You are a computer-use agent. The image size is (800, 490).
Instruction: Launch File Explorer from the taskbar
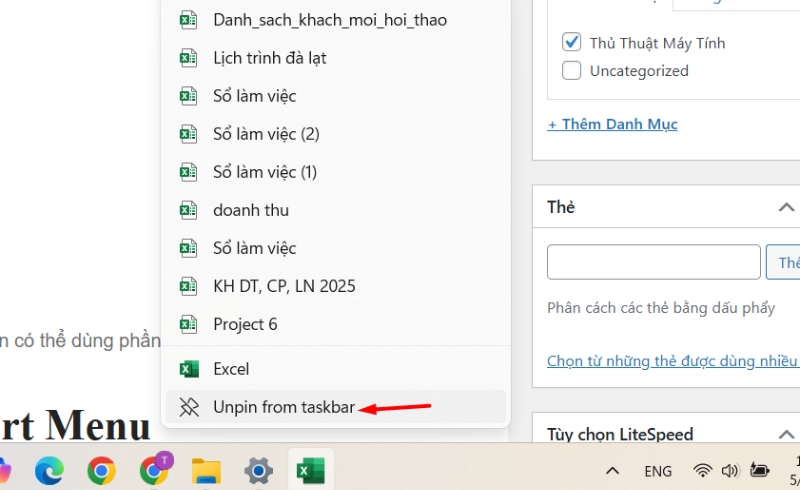tap(206, 470)
